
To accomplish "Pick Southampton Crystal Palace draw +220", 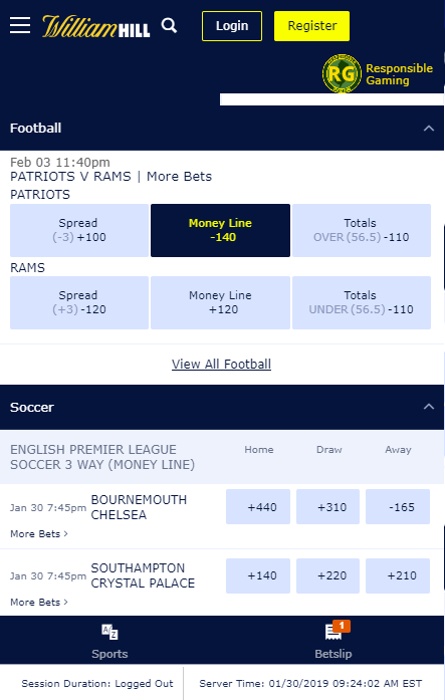I will click(328, 575).
